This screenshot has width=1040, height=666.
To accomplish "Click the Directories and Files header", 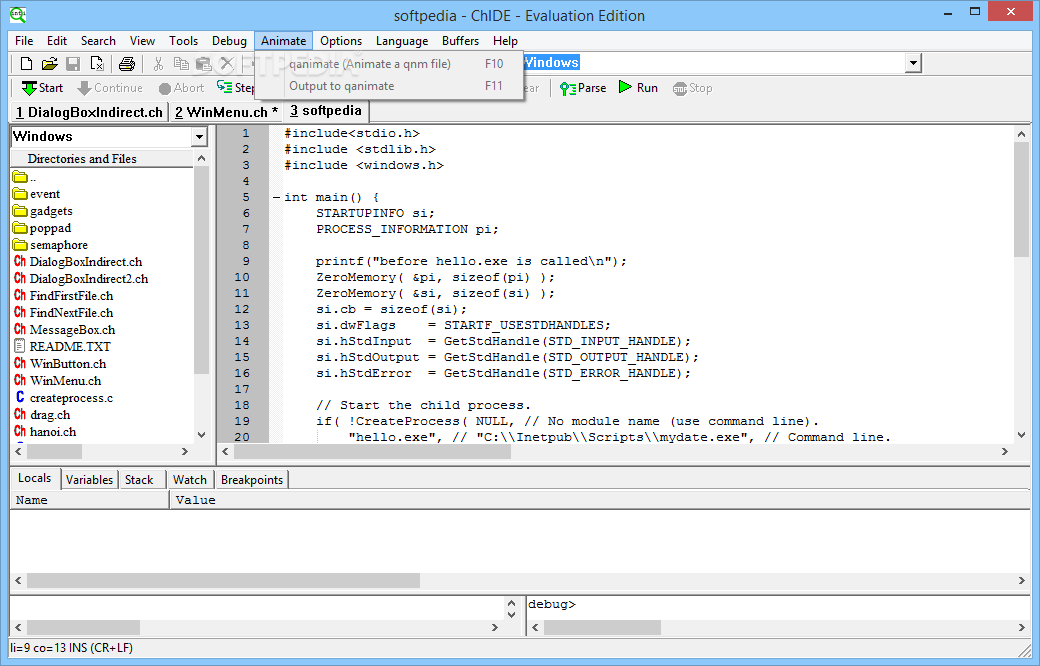I will (101, 159).
